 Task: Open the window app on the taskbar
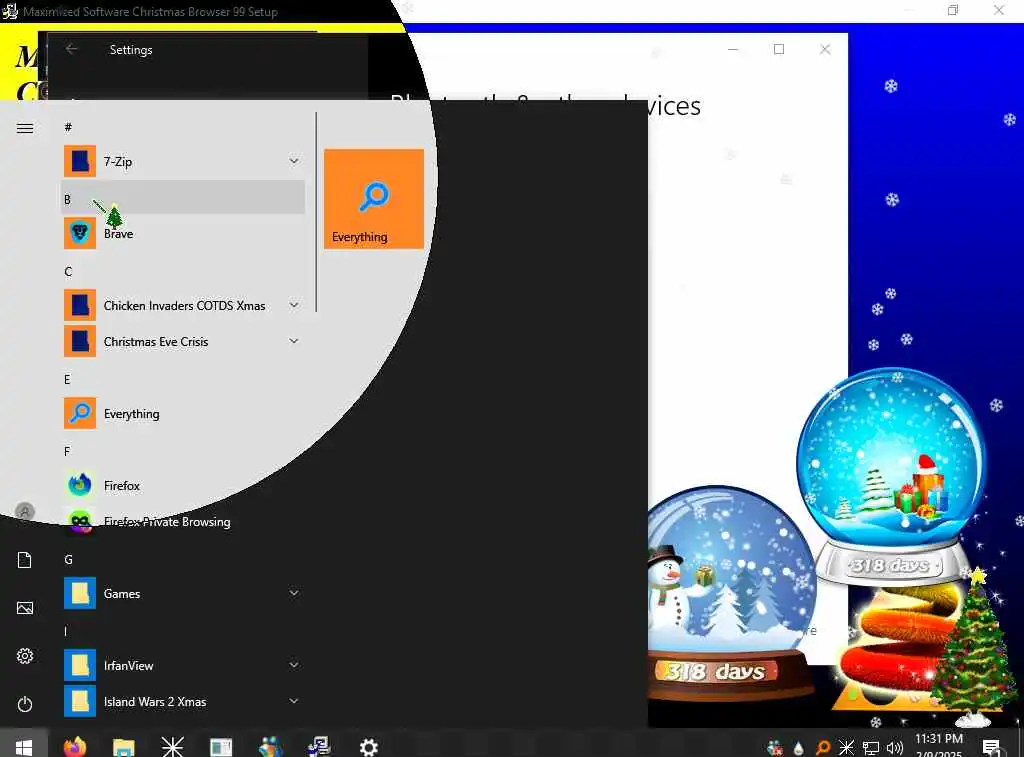tap(221, 746)
